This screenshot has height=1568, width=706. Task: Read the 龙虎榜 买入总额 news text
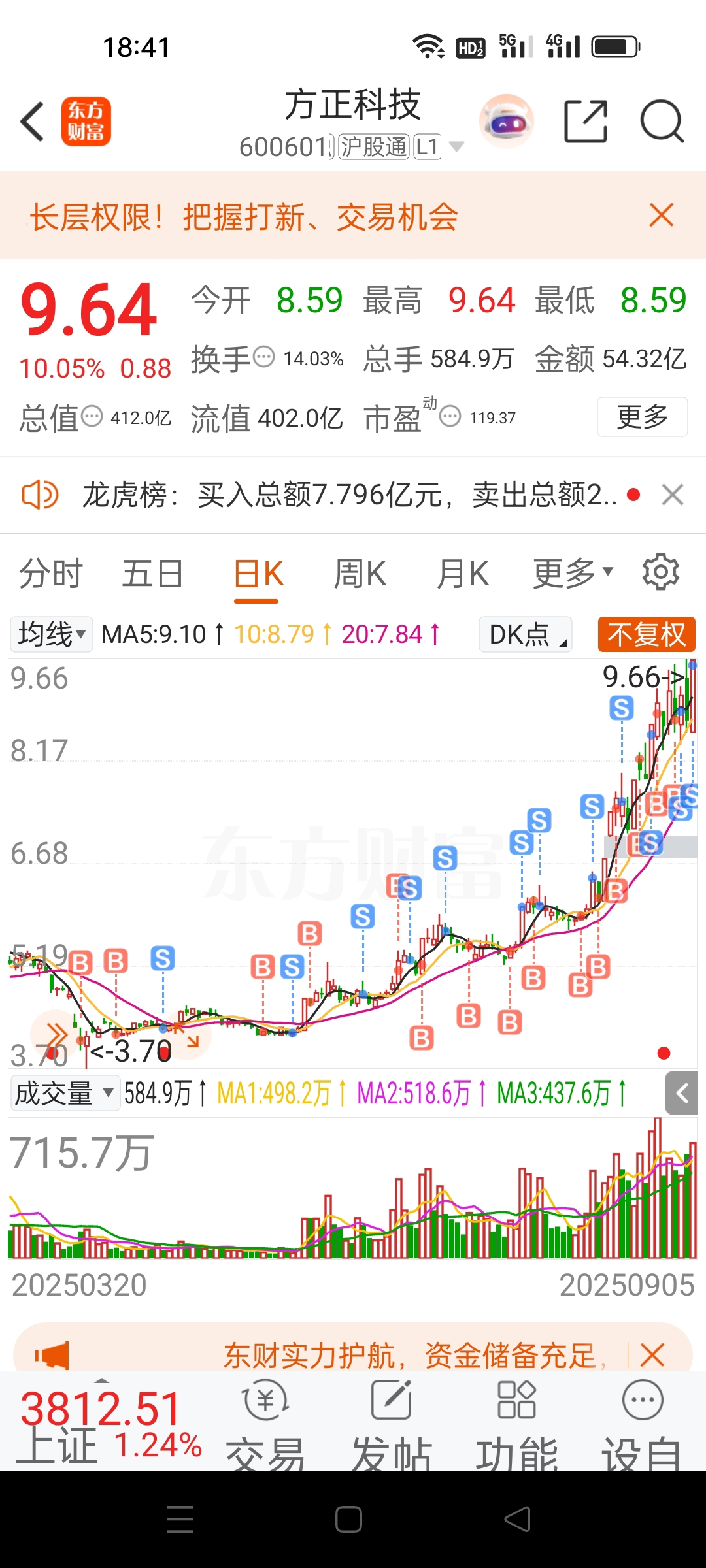coord(349,495)
